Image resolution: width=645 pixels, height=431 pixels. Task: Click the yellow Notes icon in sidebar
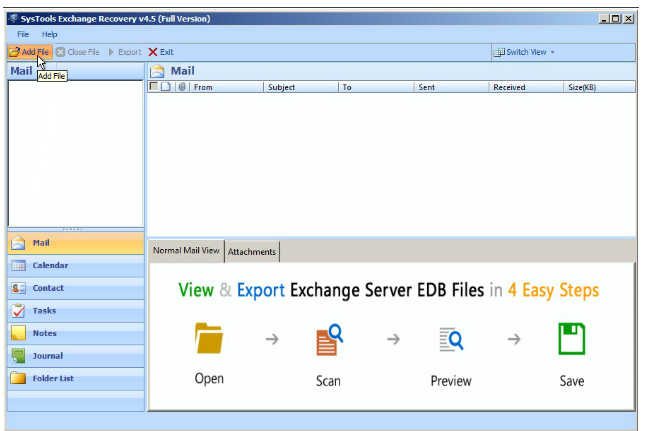click(x=18, y=333)
